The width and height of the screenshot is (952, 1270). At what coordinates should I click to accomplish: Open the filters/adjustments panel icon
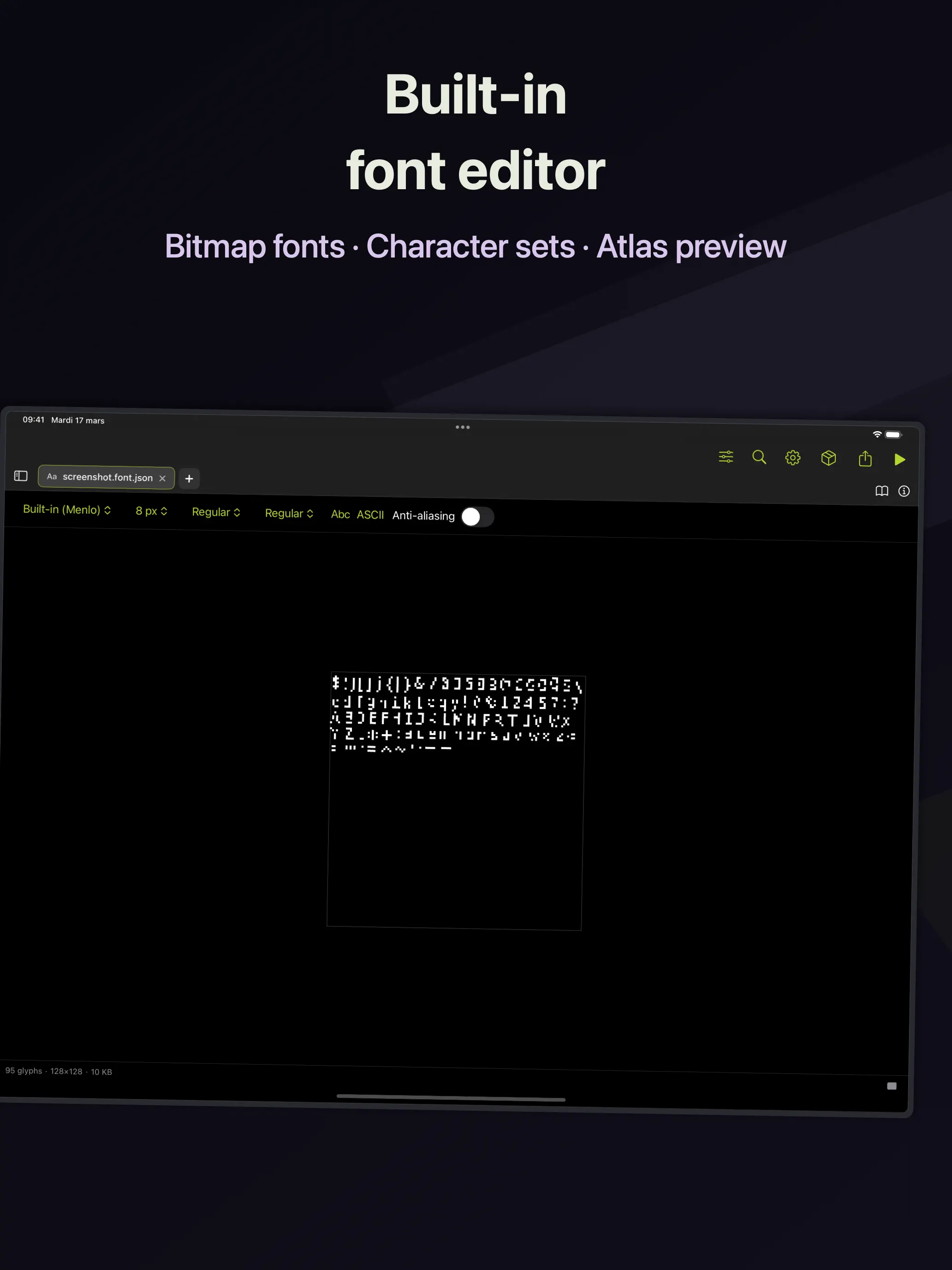[726, 456]
